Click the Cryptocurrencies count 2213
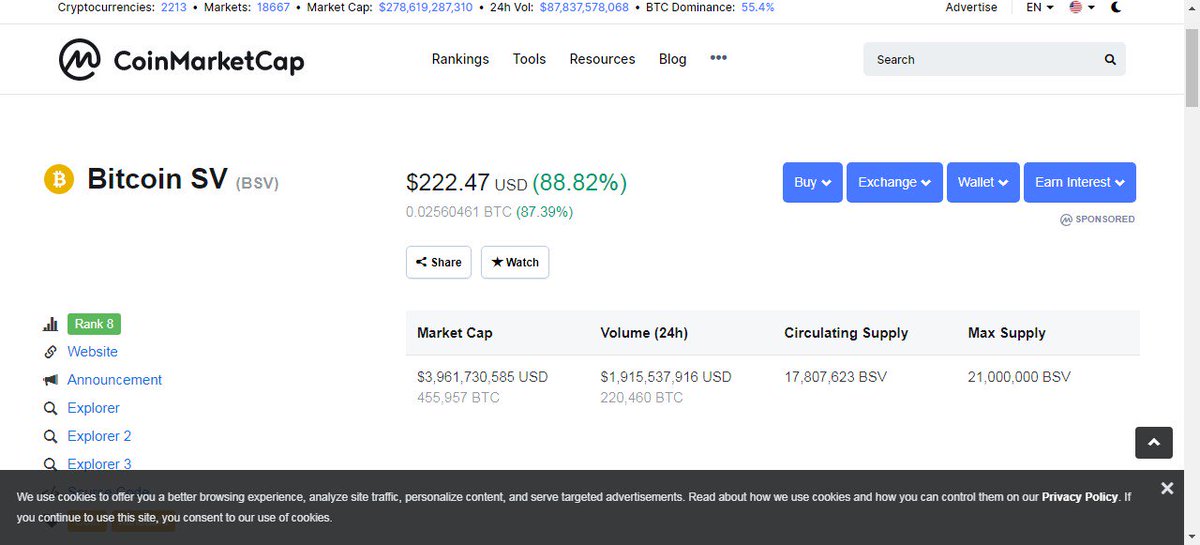 click(x=174, y=7)
